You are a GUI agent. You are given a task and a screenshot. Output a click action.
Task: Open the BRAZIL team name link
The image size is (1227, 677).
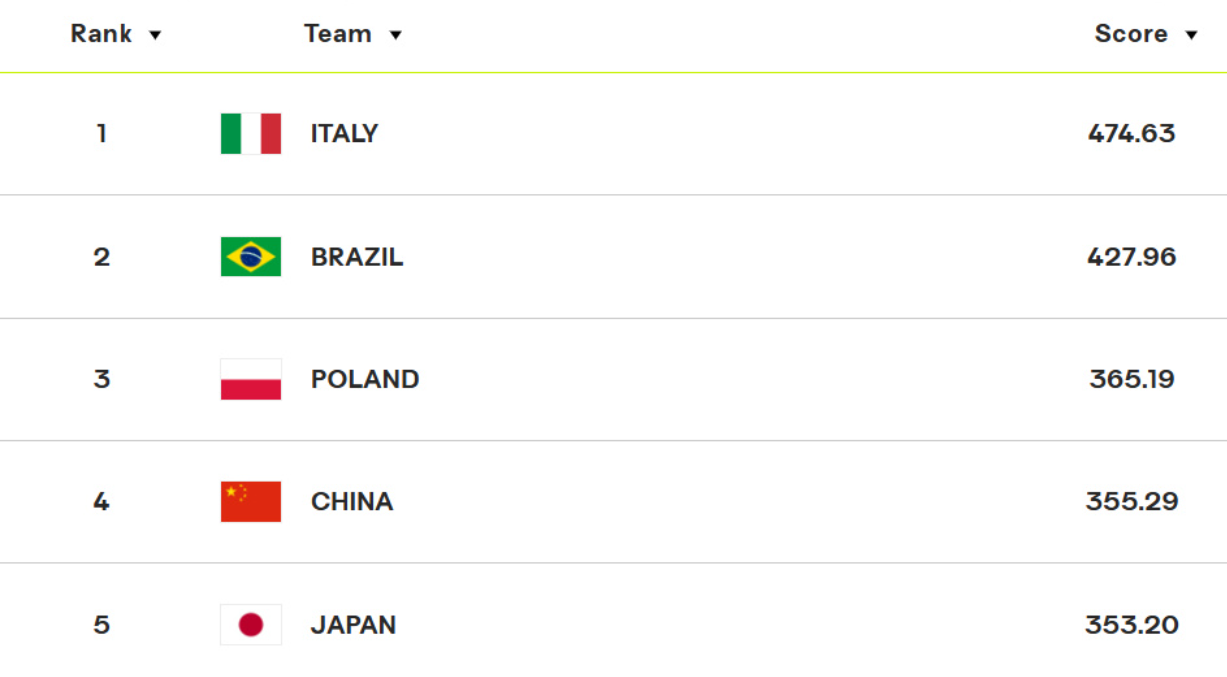[x=357, y=257]
